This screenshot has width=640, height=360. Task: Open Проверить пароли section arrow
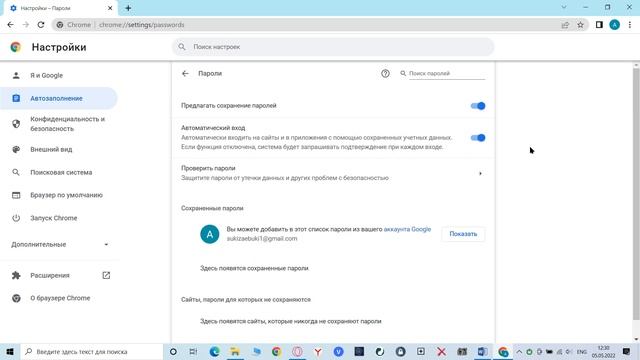tap(480, 173)
